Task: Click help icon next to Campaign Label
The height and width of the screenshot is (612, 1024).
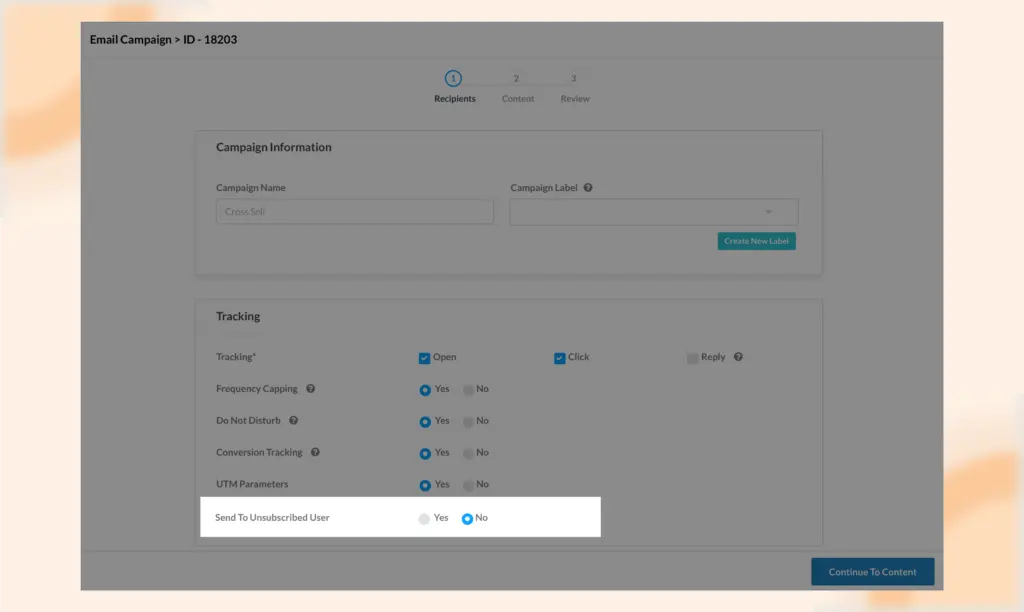Action: [x=588, y=188]
